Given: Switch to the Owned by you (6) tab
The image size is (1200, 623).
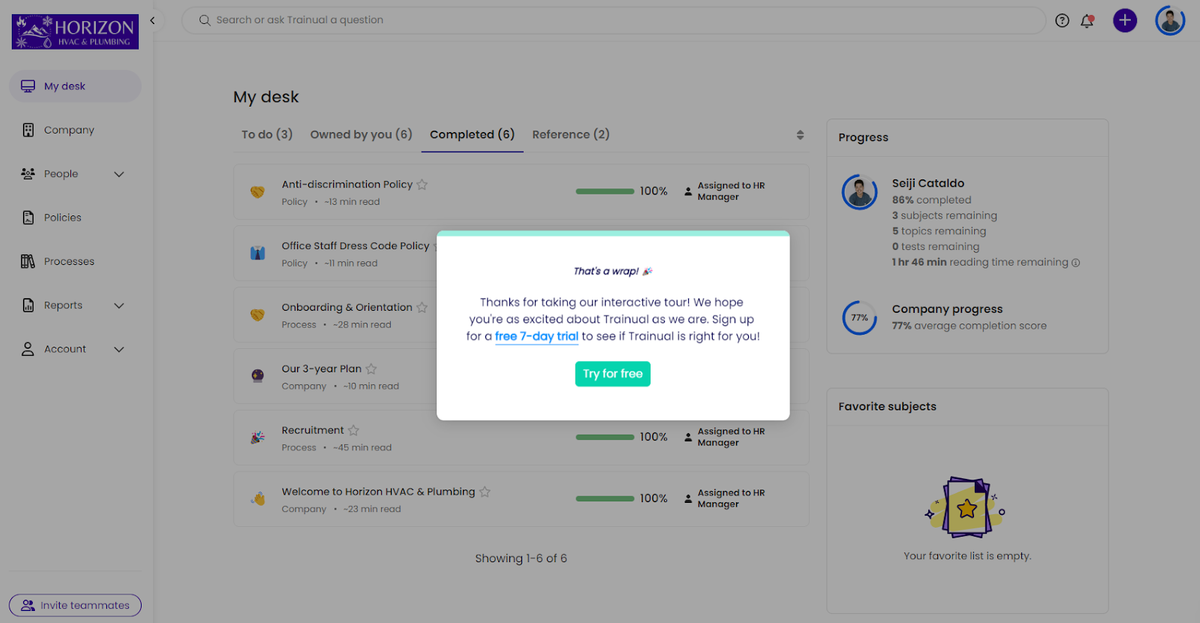Looking at the screenshot, I should [x=361, y=134].
